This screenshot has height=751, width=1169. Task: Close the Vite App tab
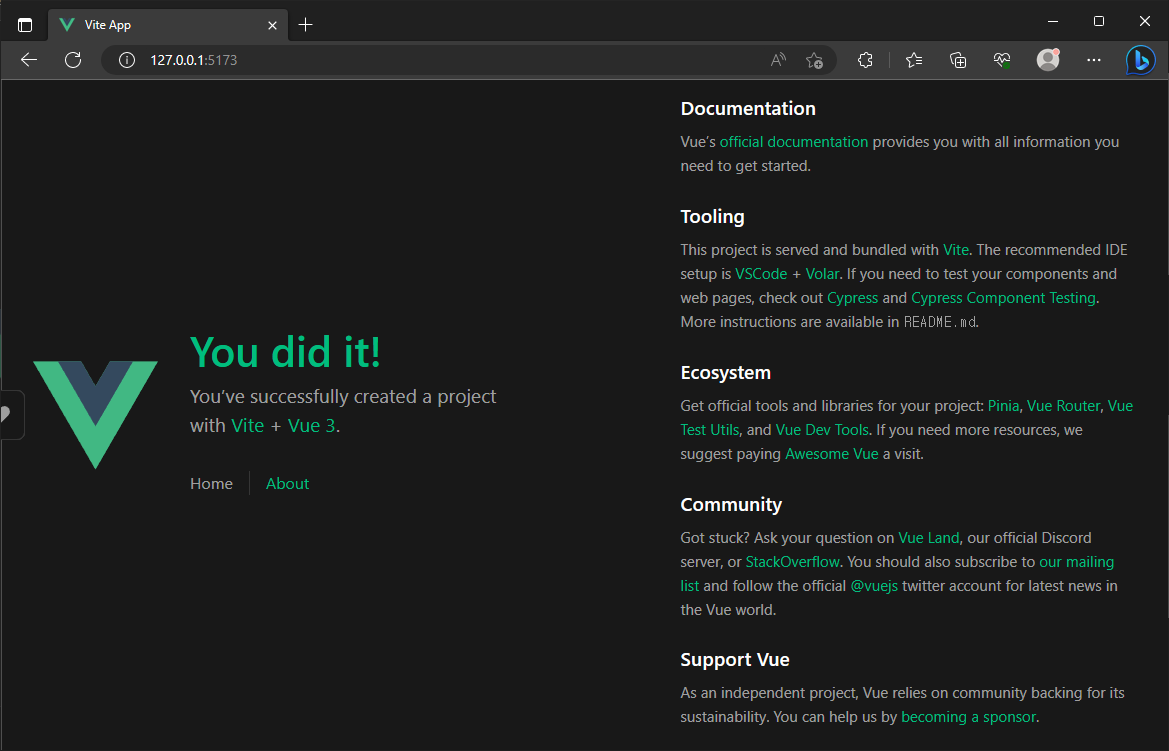(x=272, y=25)
